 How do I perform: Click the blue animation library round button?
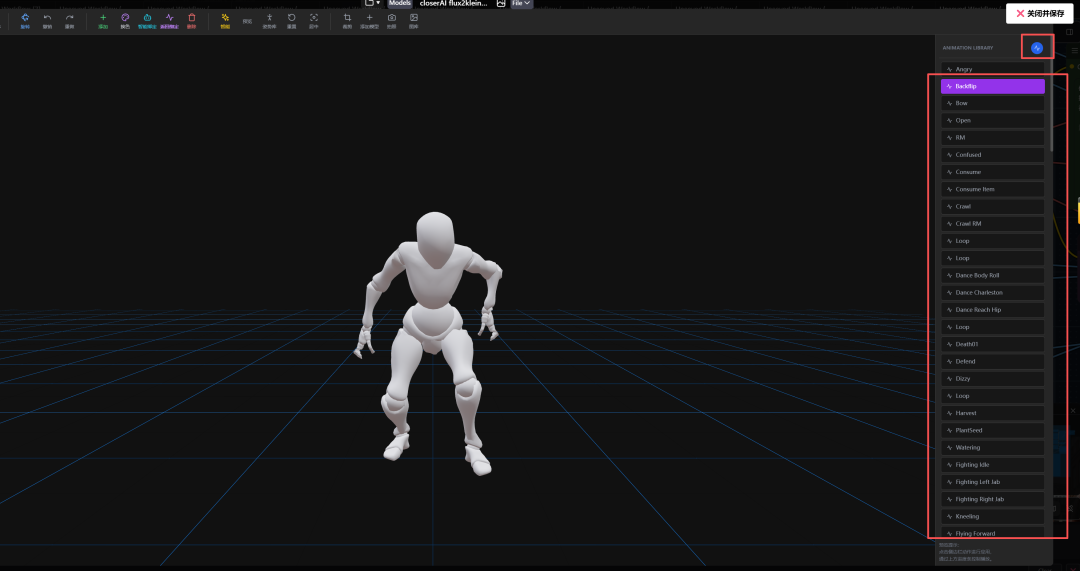point(1037,48)
